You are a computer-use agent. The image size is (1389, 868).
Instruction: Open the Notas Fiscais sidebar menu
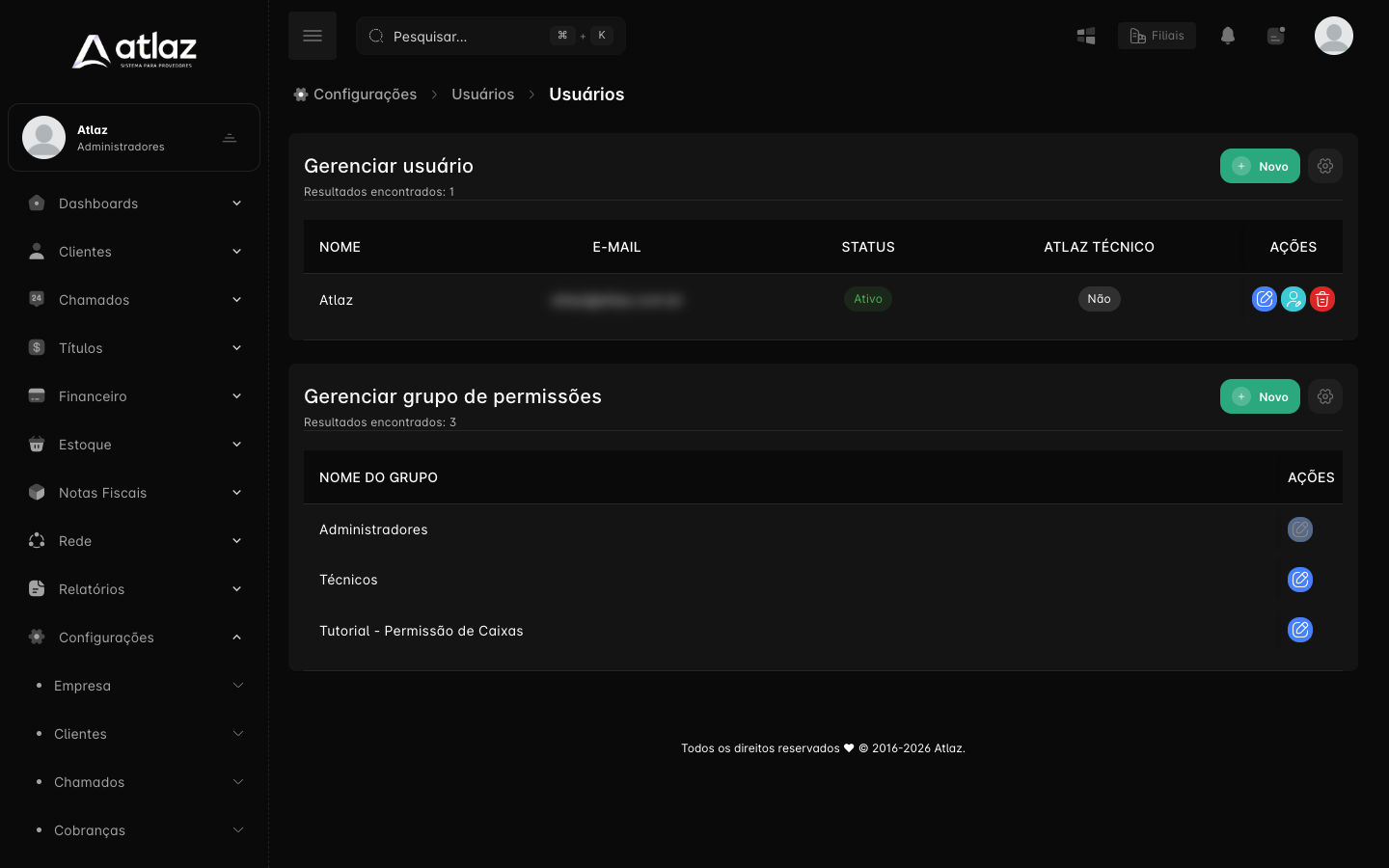pyautogui.click(x=134, y=493)
